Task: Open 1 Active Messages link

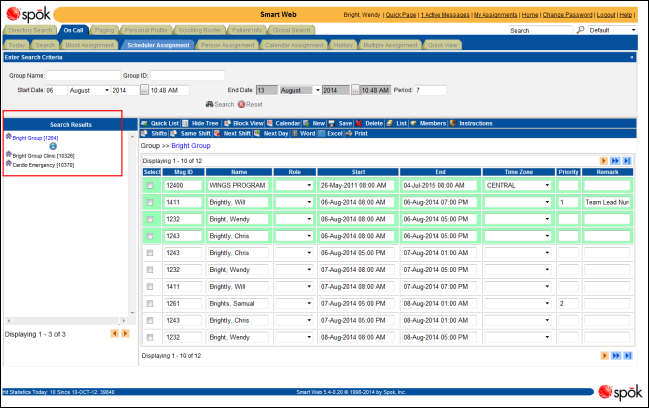Action: coord(445,14)
